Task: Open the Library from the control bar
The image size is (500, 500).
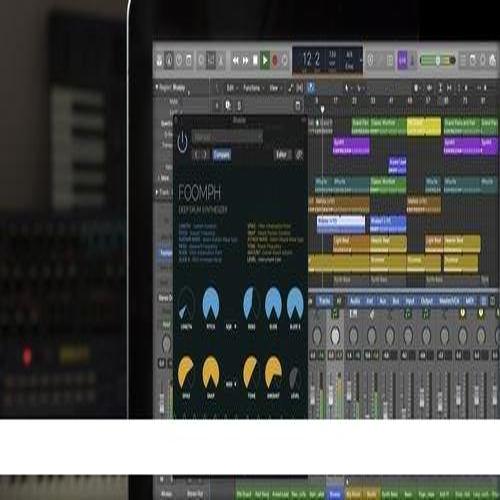Action: (160, 60)
